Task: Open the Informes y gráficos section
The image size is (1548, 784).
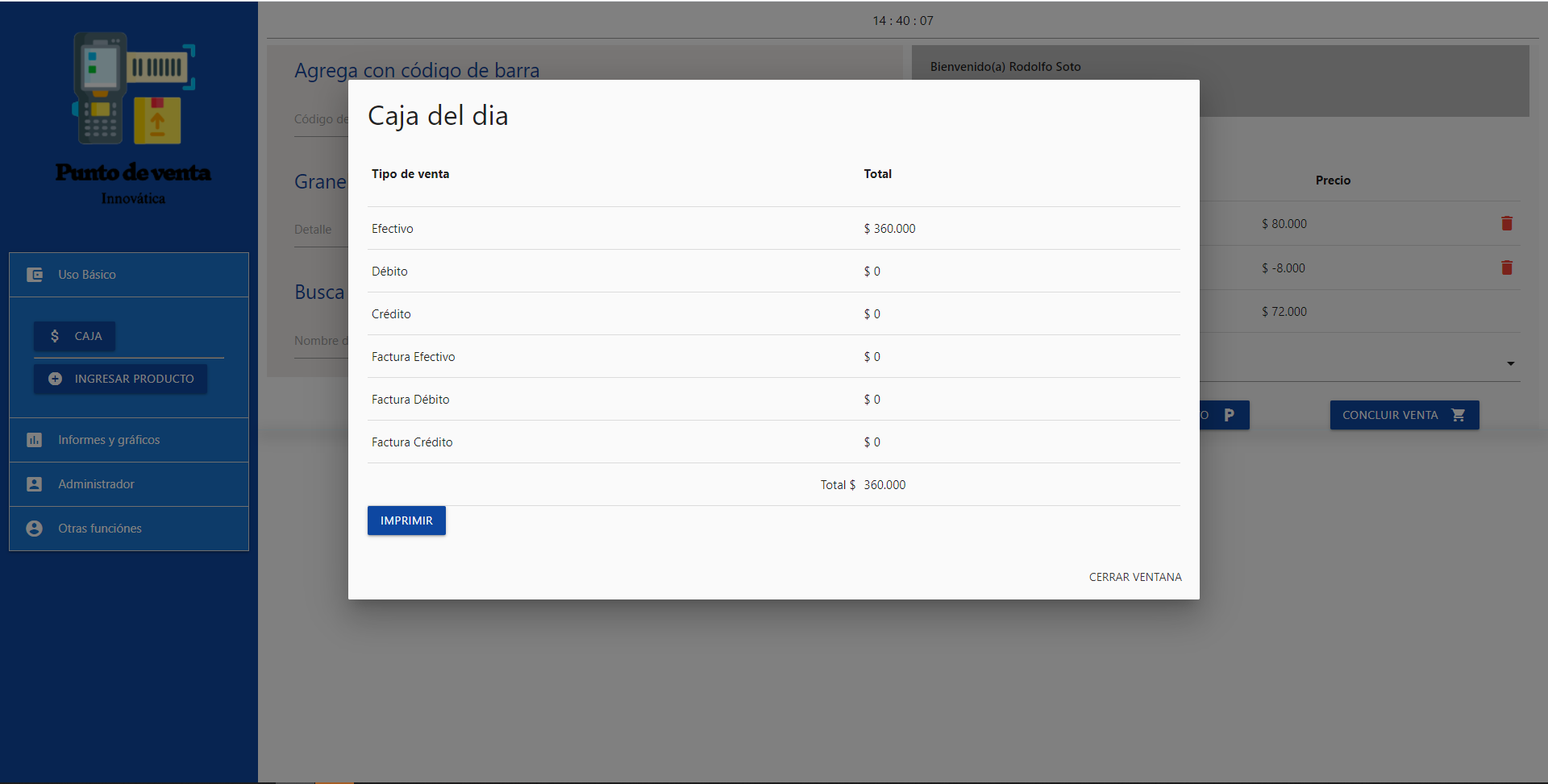Action: coord(109,440)
